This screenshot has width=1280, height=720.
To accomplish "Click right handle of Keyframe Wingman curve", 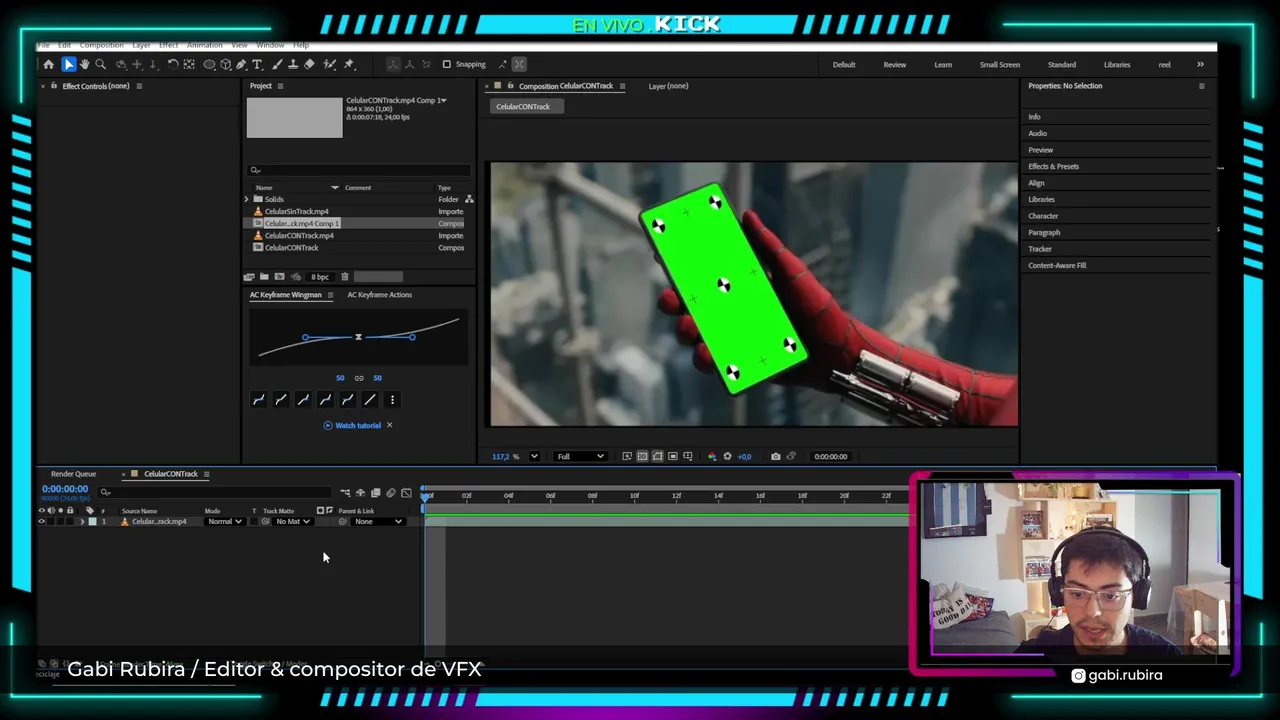I will click(x=412, y=337).
